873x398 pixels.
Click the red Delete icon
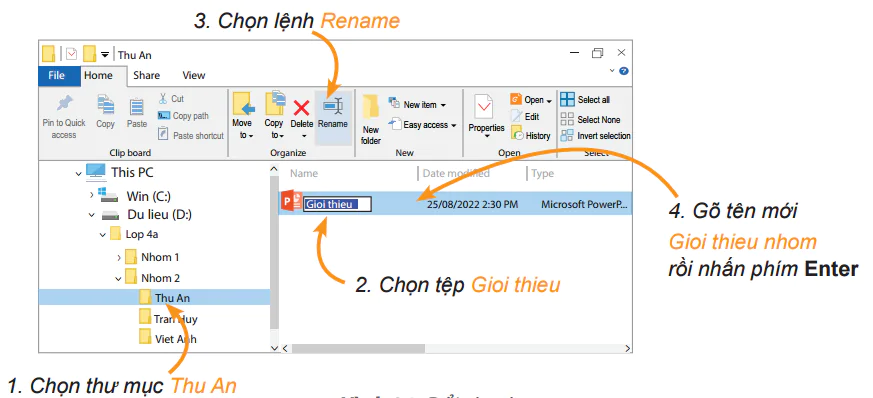(302, 107)
